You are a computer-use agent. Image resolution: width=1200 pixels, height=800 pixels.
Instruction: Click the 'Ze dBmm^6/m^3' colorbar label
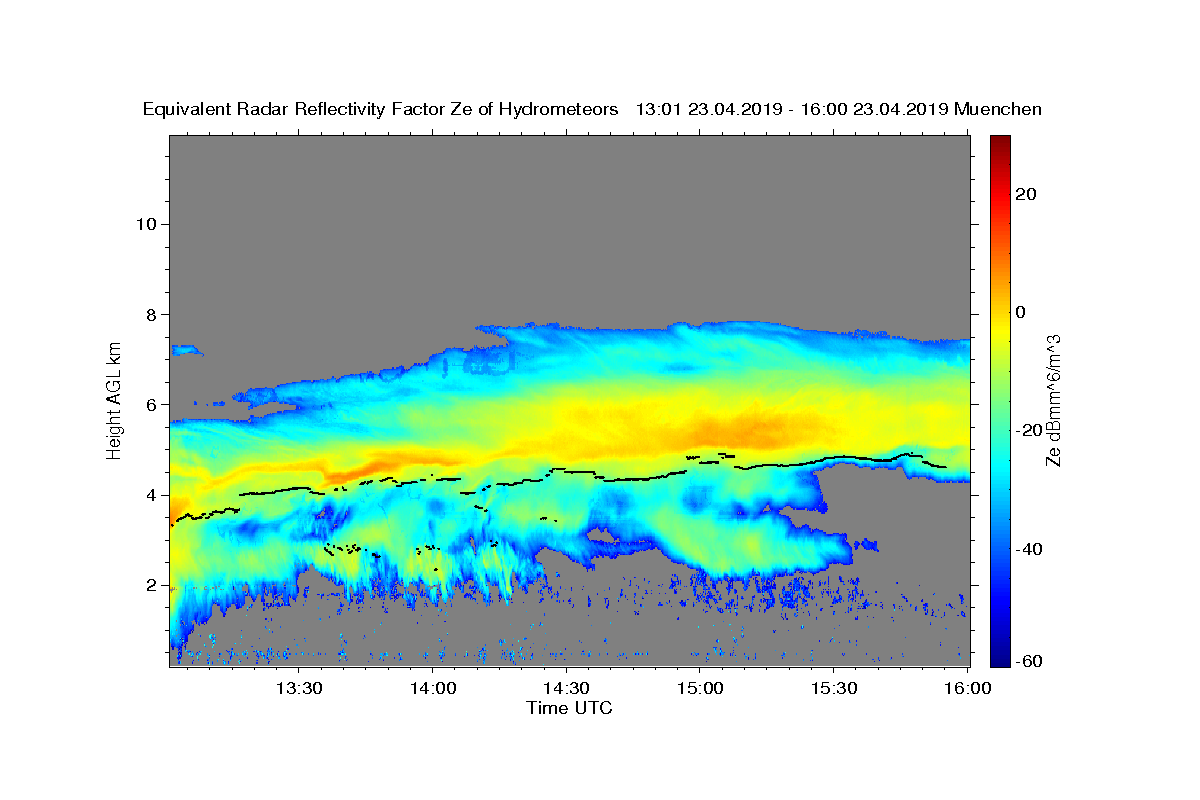pyautogui.click(x=1053, y=400)
